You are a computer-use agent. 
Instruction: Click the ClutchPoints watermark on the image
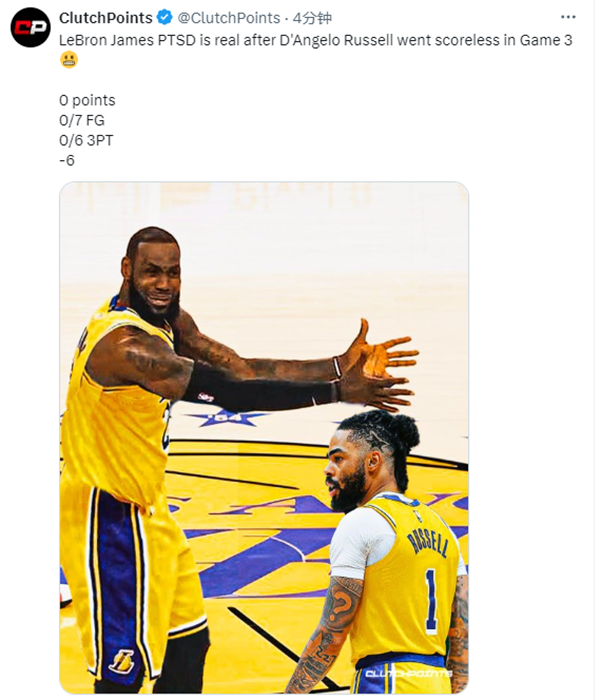(408, 673)
